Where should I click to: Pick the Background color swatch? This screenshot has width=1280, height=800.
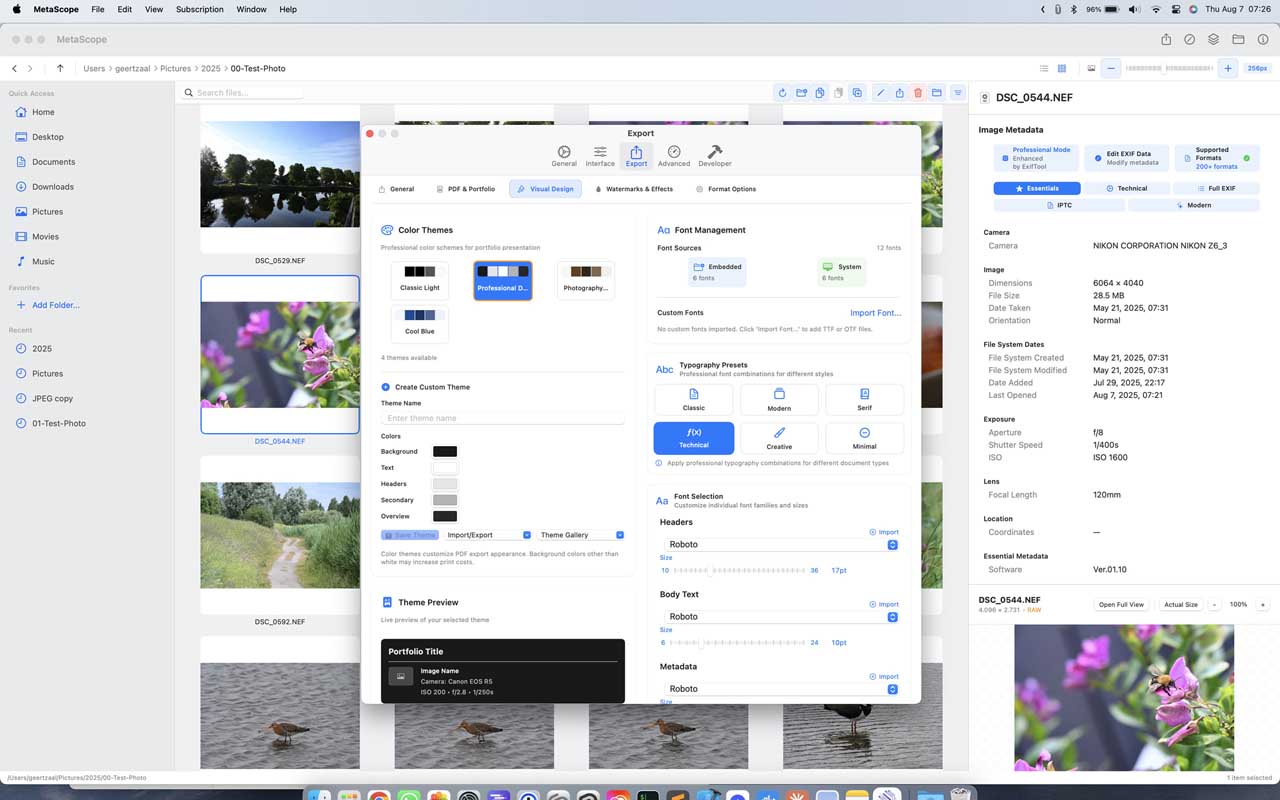(445, 452)
